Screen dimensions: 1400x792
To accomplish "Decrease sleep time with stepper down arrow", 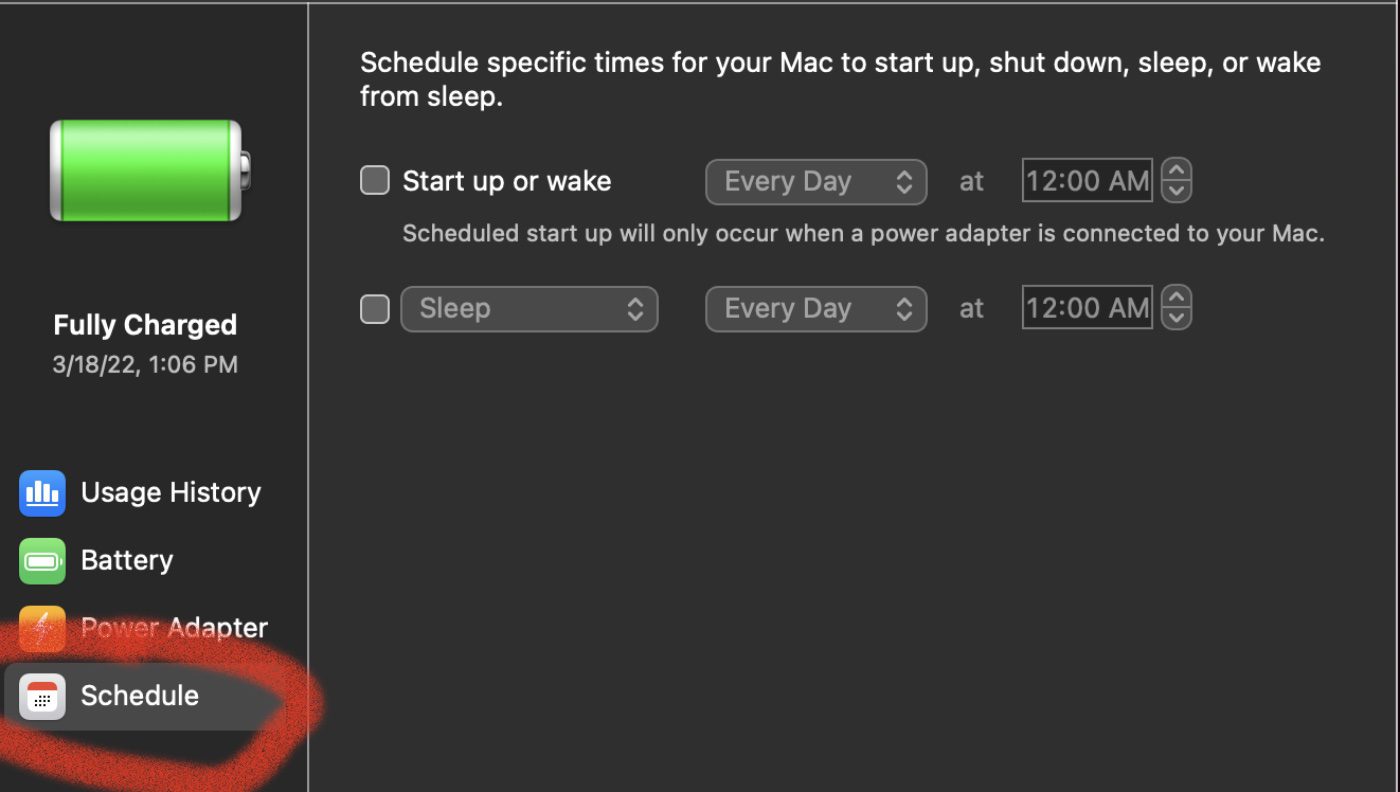I will tap(1177, 318).
